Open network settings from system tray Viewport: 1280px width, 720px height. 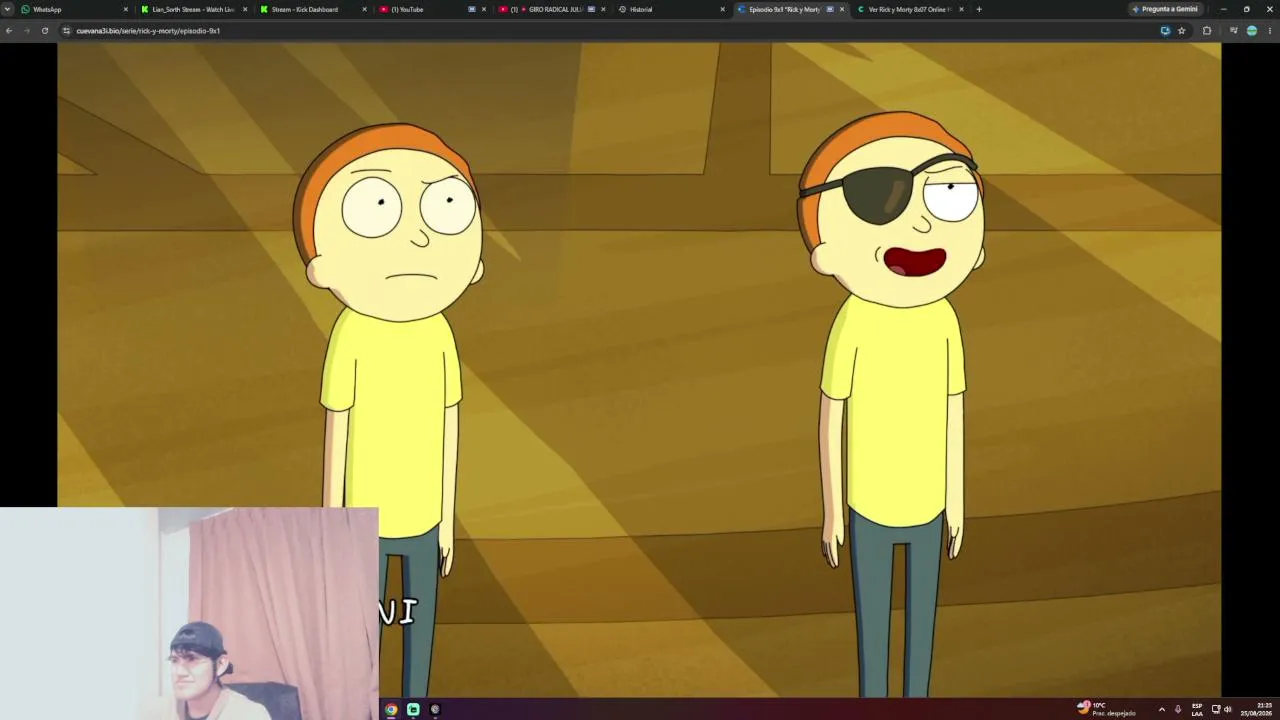(1216, 709)
